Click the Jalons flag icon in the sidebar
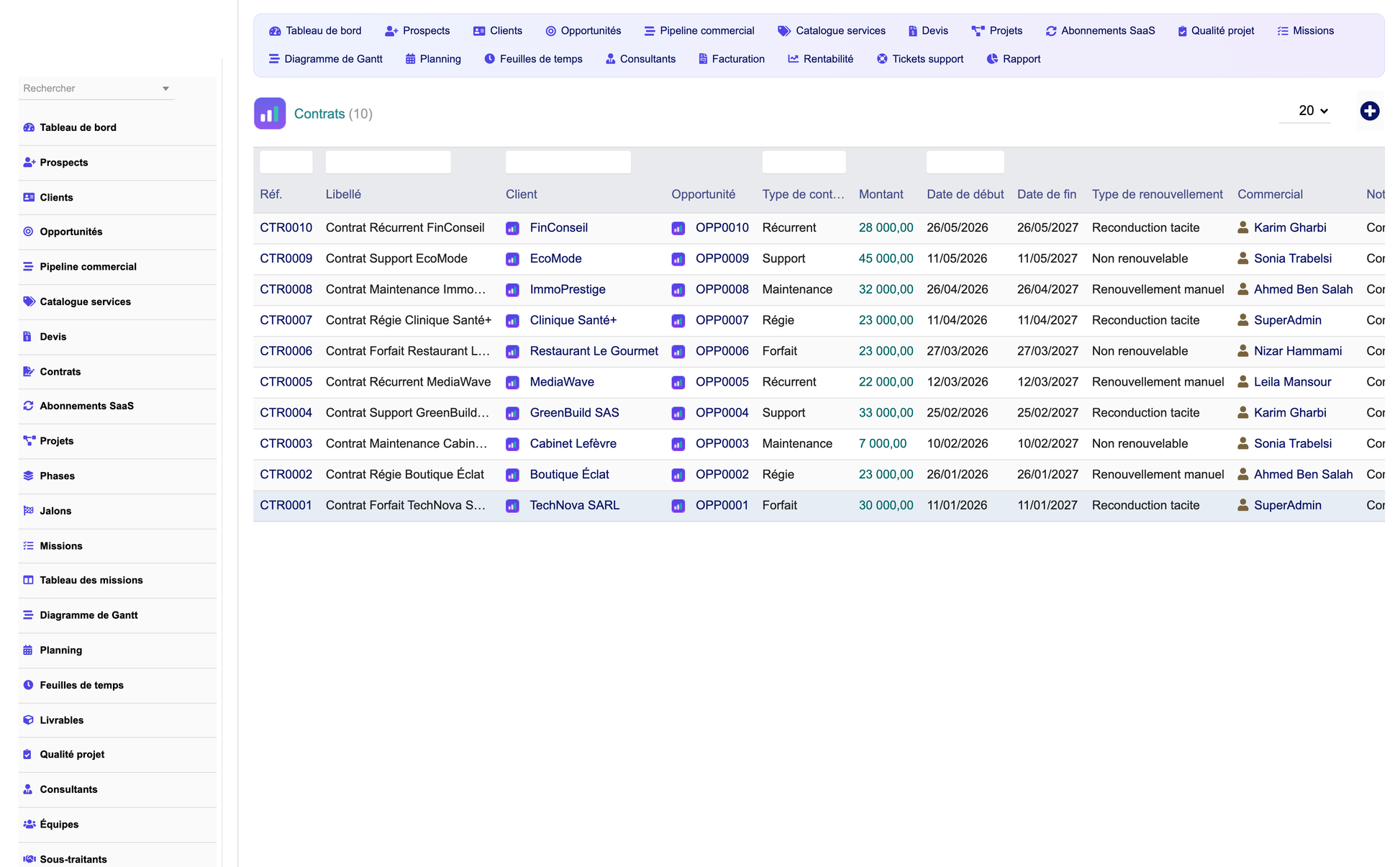 29,510
